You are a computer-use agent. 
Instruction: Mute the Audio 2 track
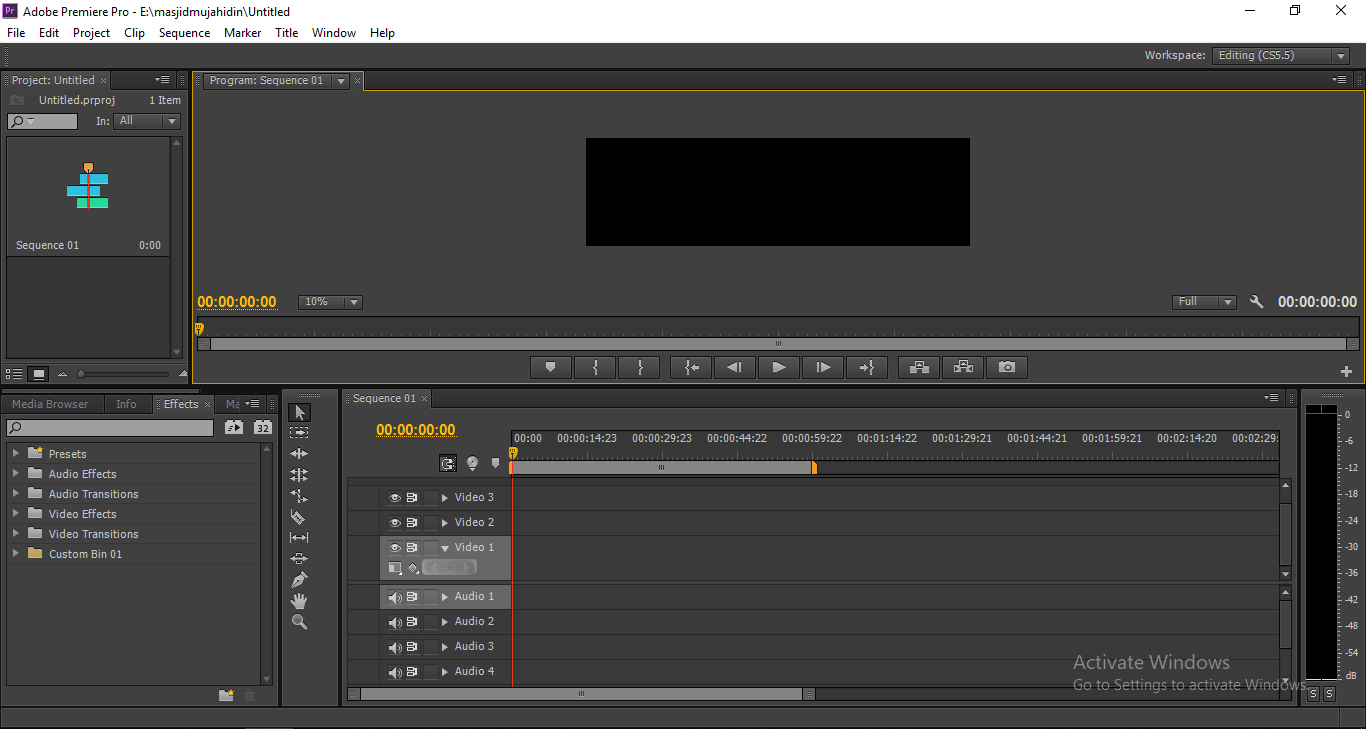394,620
